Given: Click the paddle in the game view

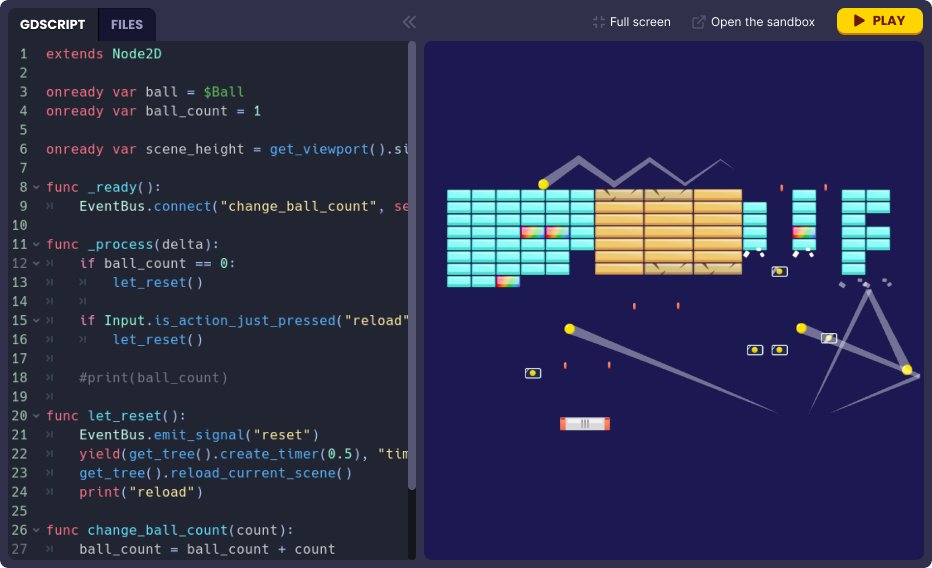Looking at the screenshot, I should [585, 424].
